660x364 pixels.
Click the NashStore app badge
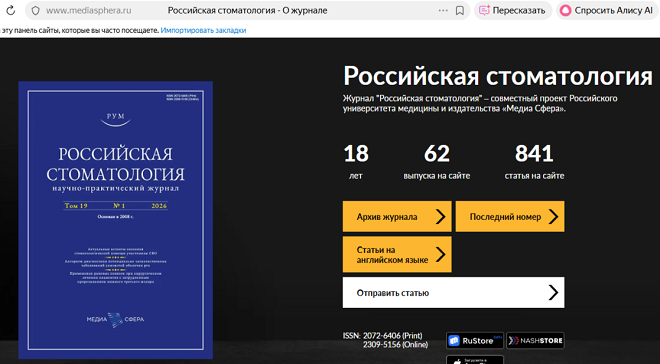click(x=535, y=340)
